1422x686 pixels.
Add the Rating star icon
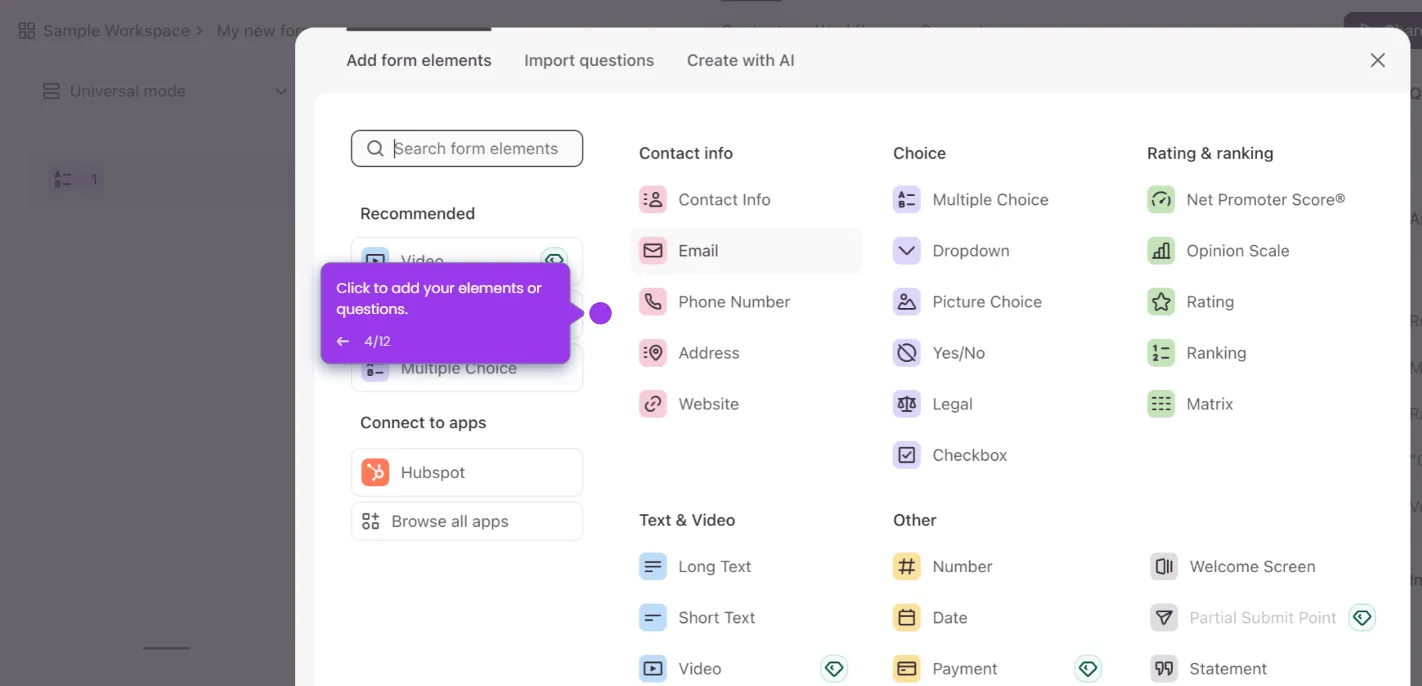1161,301
